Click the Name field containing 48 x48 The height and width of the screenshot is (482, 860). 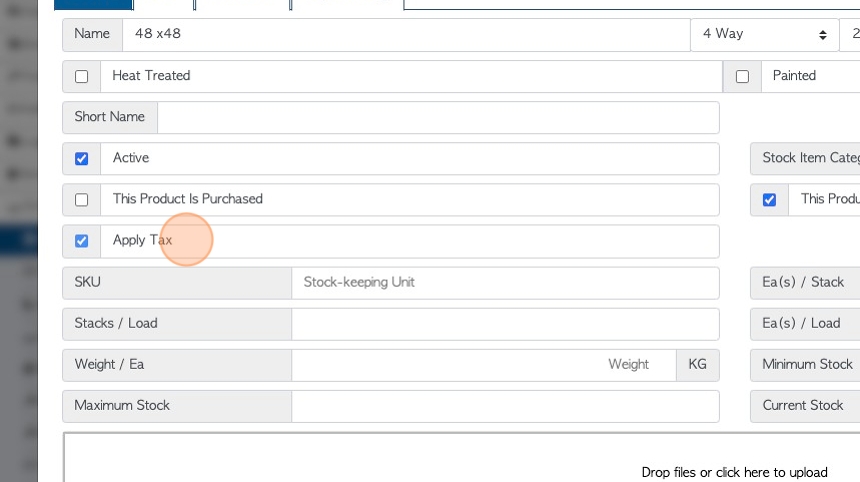click(x=406, y=35)
